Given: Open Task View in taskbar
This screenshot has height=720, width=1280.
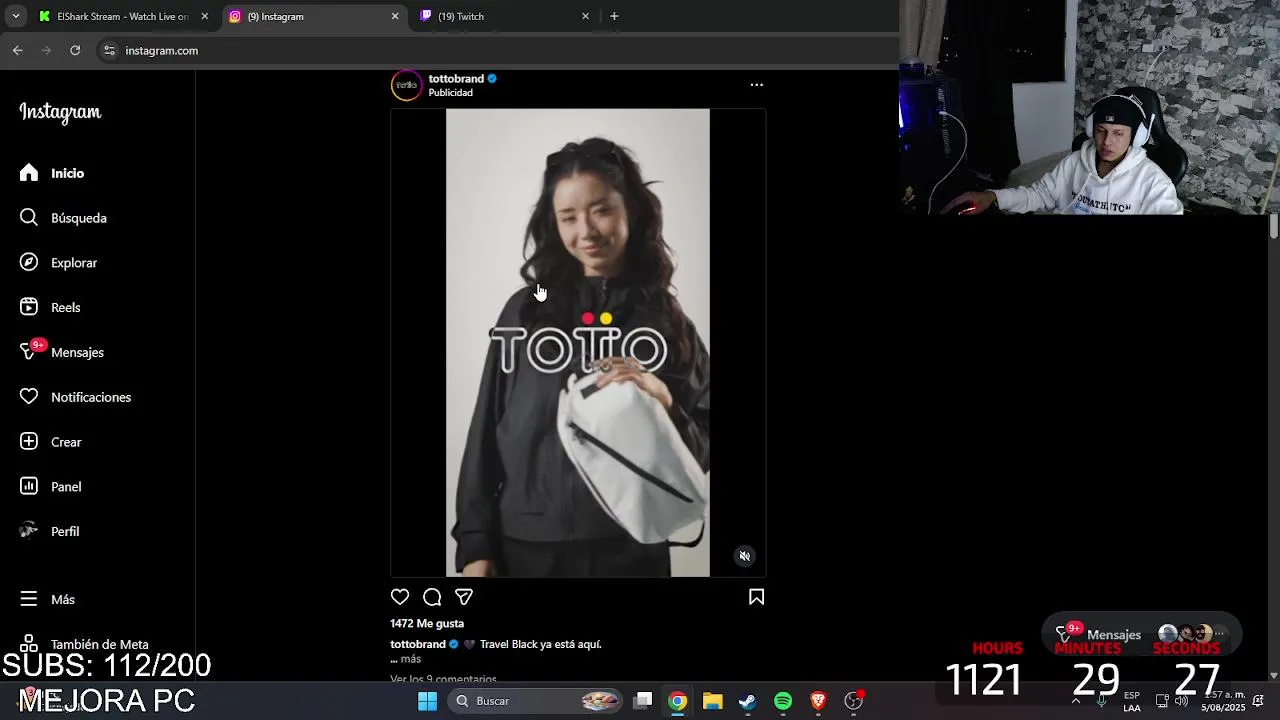Looking at the screenshot, I should 643,701.
